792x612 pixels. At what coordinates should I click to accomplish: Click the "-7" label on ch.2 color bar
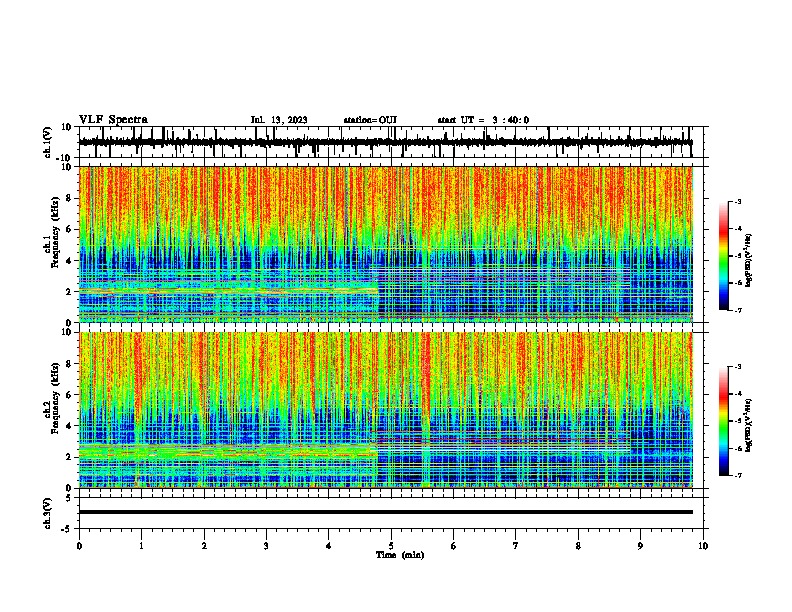point(738,475)
